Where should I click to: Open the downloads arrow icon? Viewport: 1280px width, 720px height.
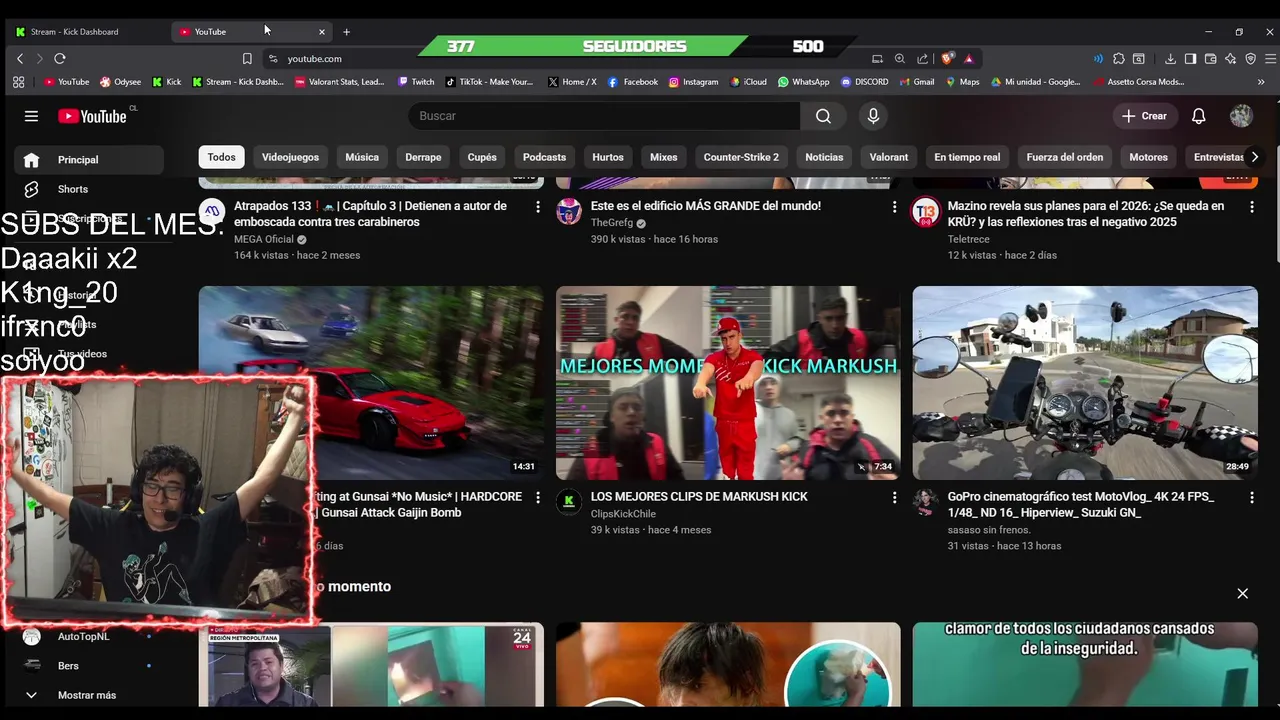point(1169,59)
